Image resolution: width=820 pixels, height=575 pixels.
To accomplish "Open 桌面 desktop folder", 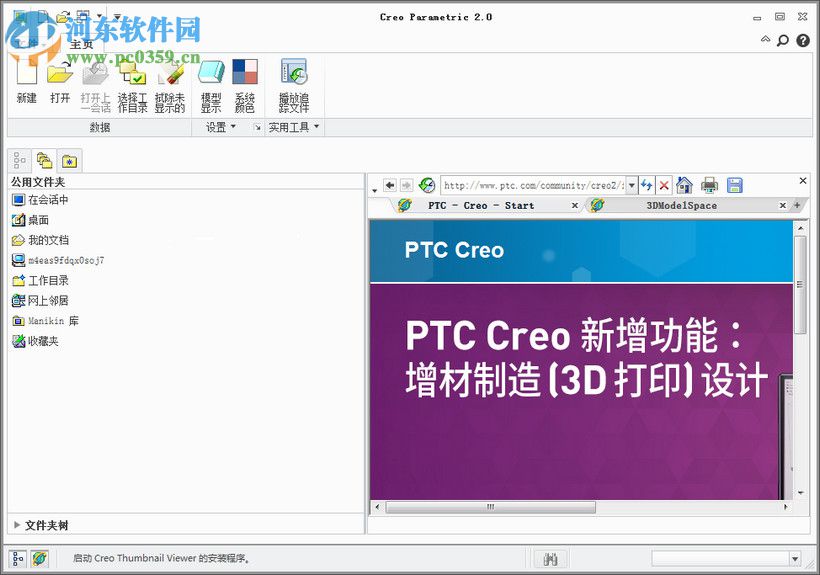I will (x=30, y=220).
